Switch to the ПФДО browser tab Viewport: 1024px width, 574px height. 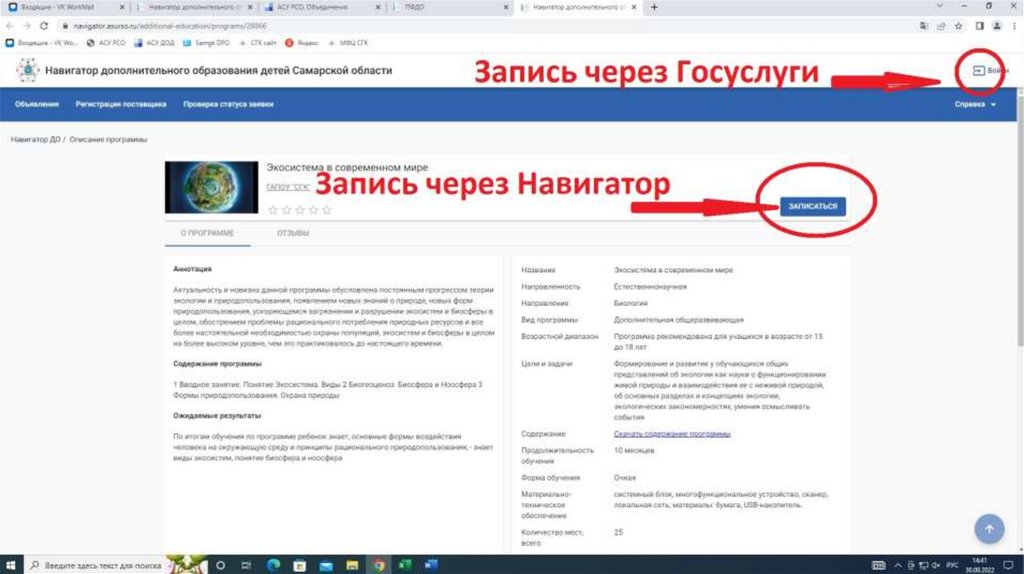click(x=449, y=7)
